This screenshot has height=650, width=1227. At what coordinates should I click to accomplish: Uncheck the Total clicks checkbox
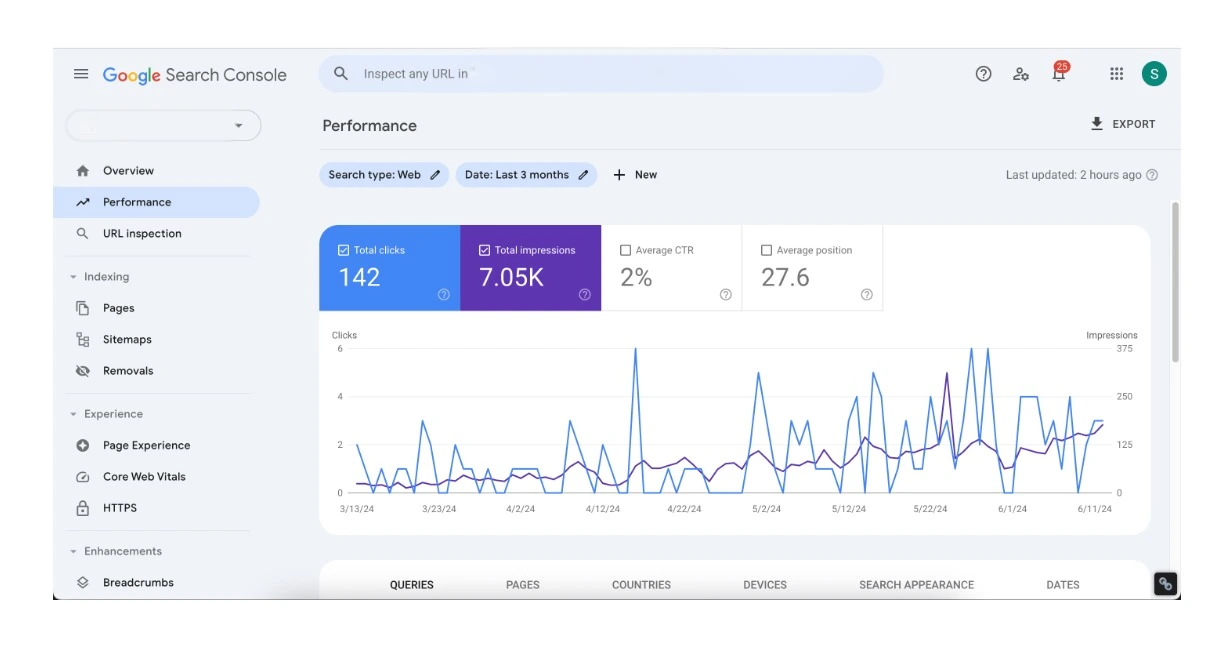point(344,251)
